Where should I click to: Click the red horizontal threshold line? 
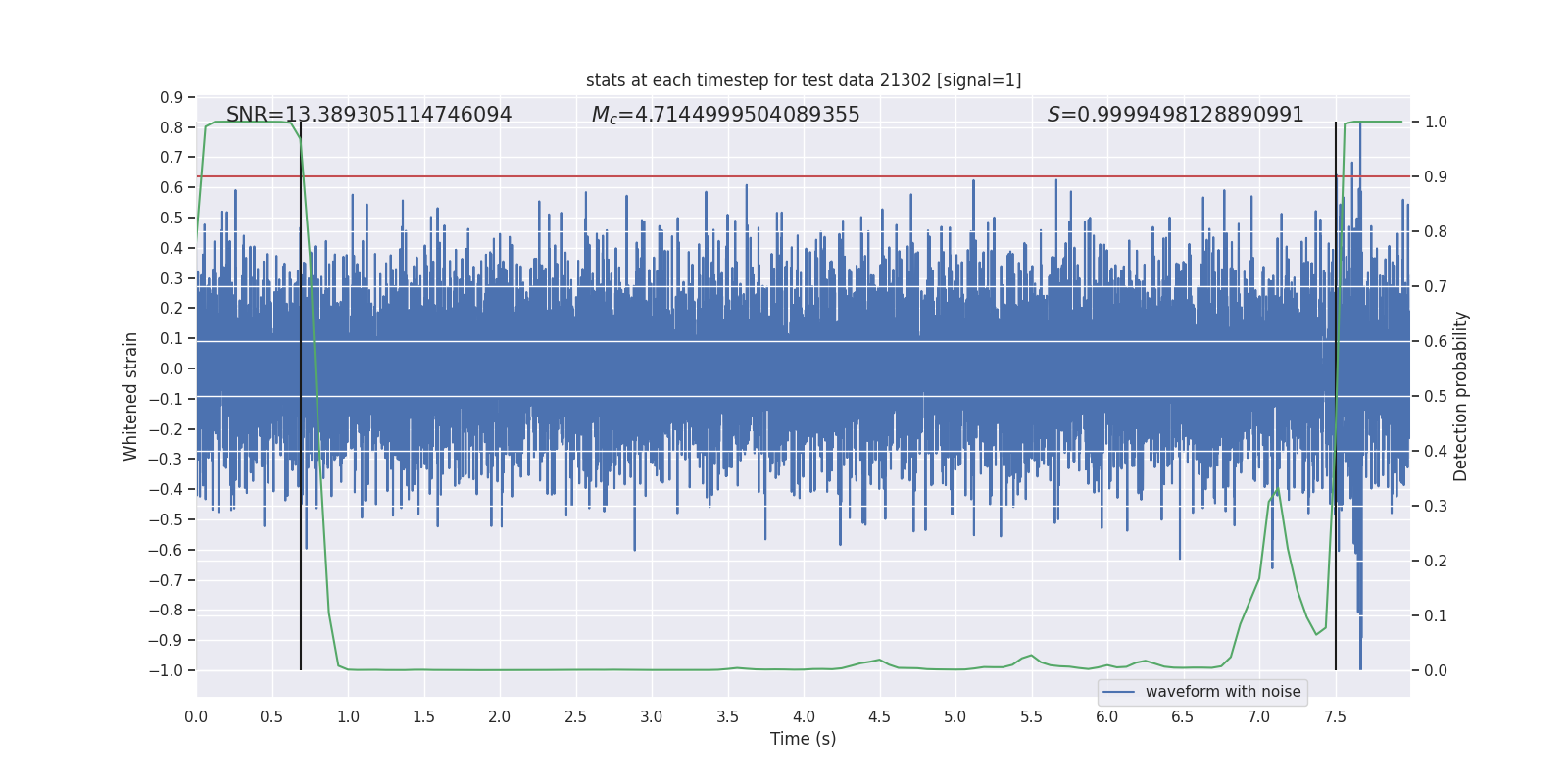click(784, 177)
